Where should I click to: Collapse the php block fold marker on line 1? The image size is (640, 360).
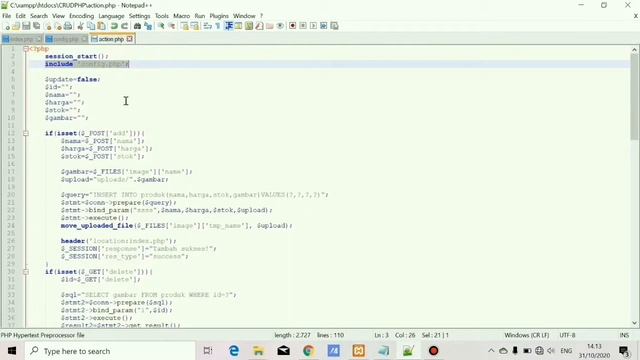[26, 49]
